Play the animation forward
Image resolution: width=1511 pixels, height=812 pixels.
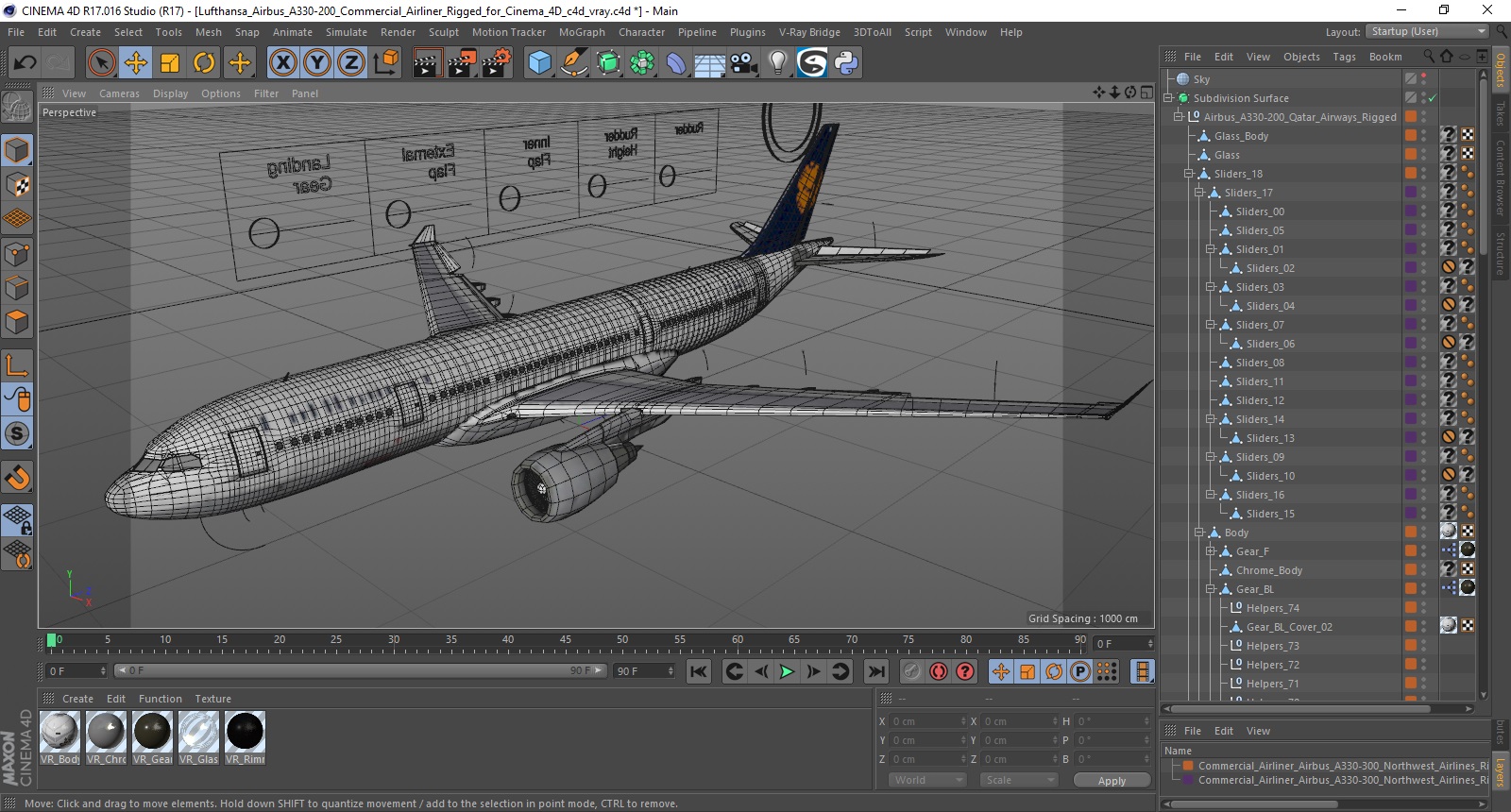787,671
